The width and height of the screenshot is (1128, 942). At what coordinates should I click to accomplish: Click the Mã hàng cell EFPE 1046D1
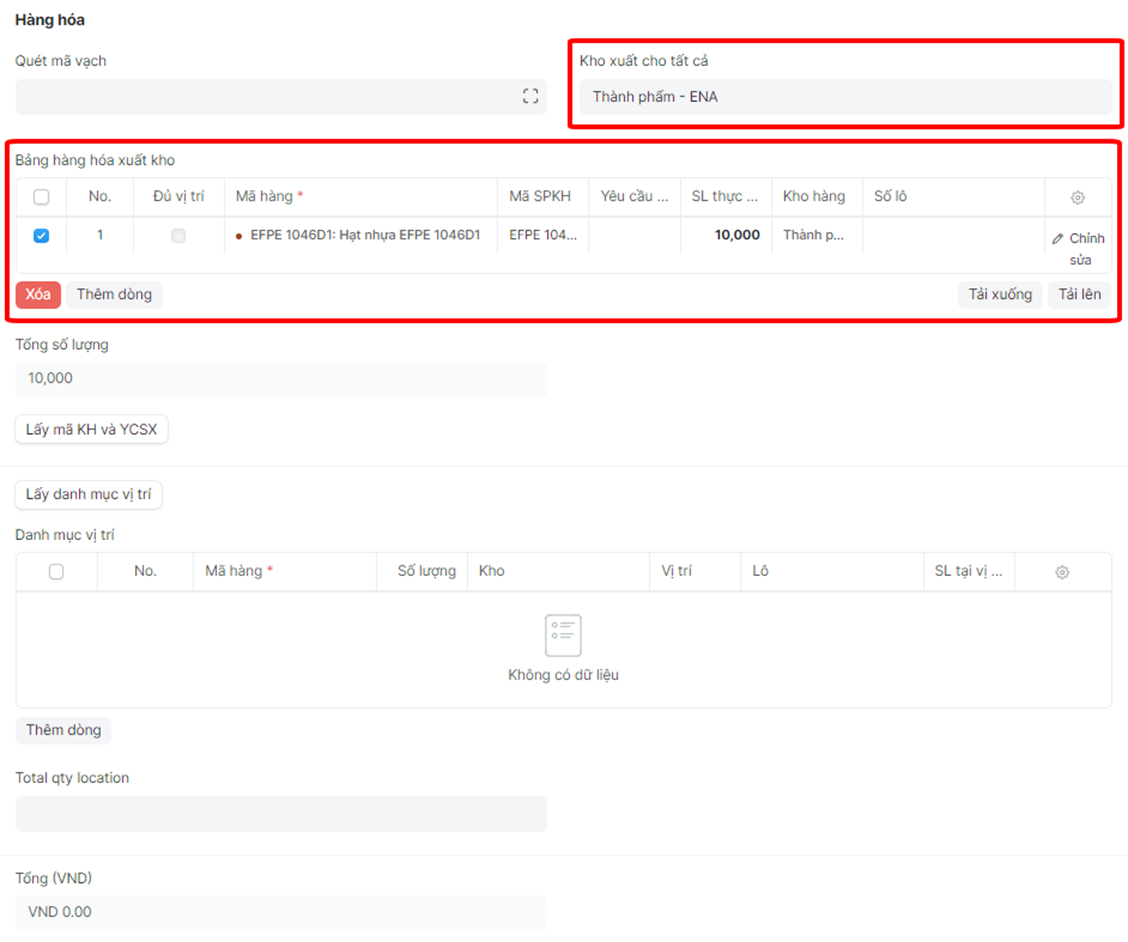click(365, 236)
